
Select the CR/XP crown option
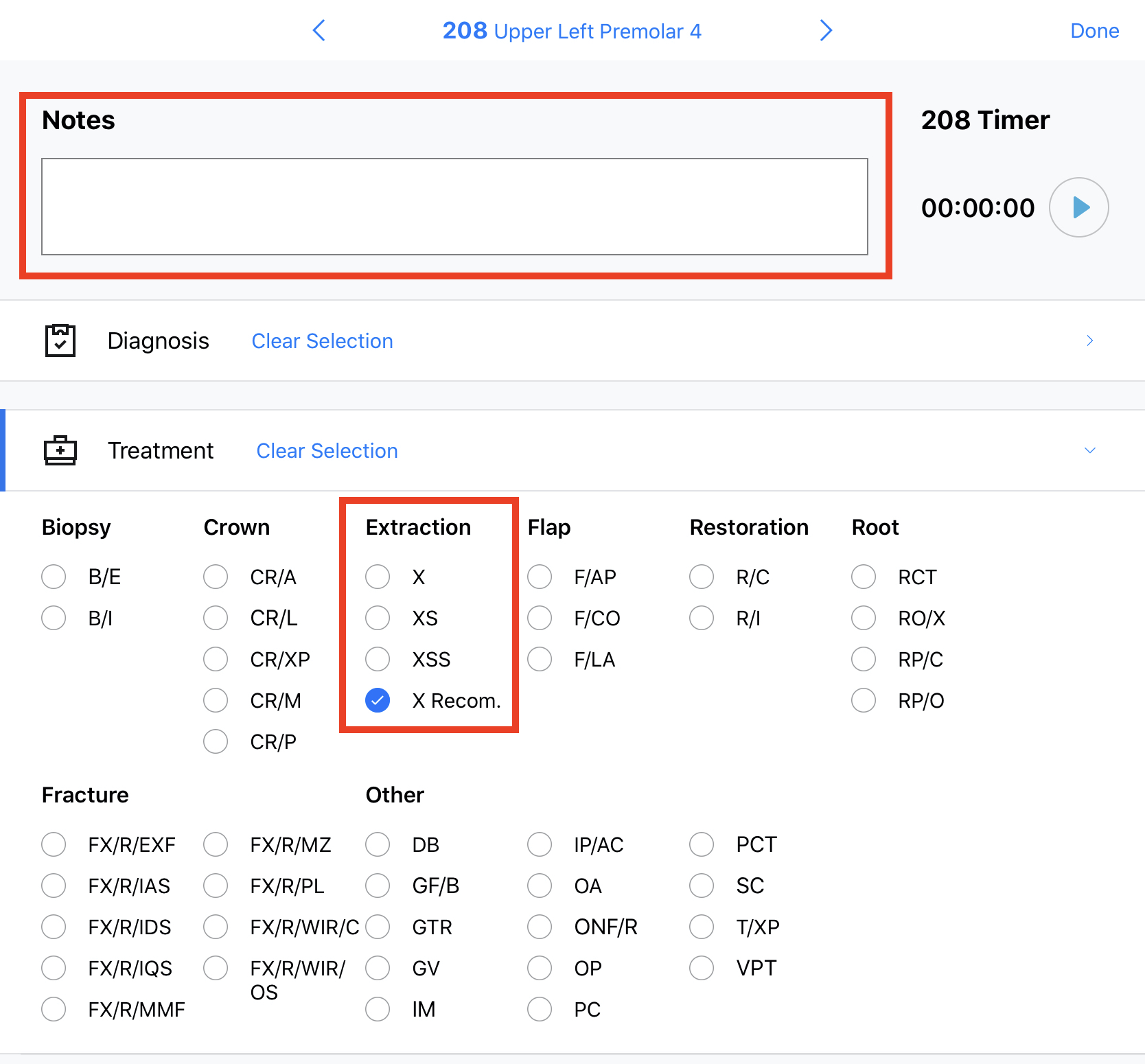(x=216, y=659)
